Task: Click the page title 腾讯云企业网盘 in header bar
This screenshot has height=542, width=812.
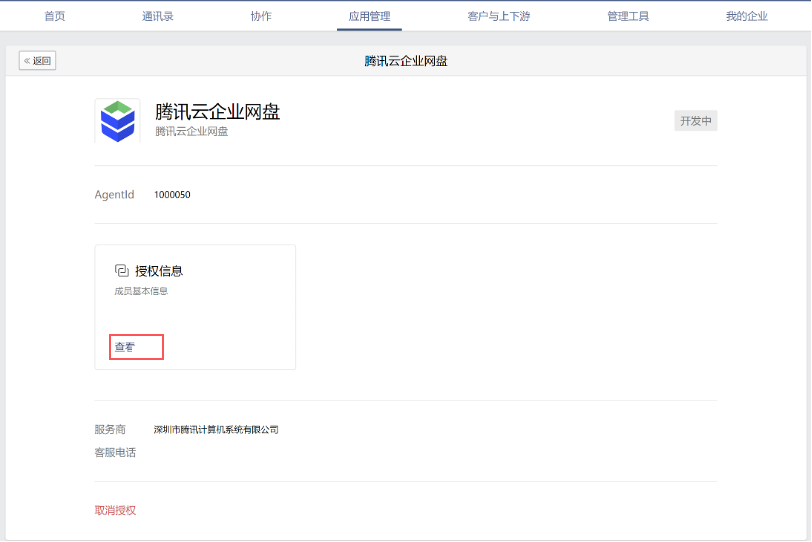Action: click(406, 61)
